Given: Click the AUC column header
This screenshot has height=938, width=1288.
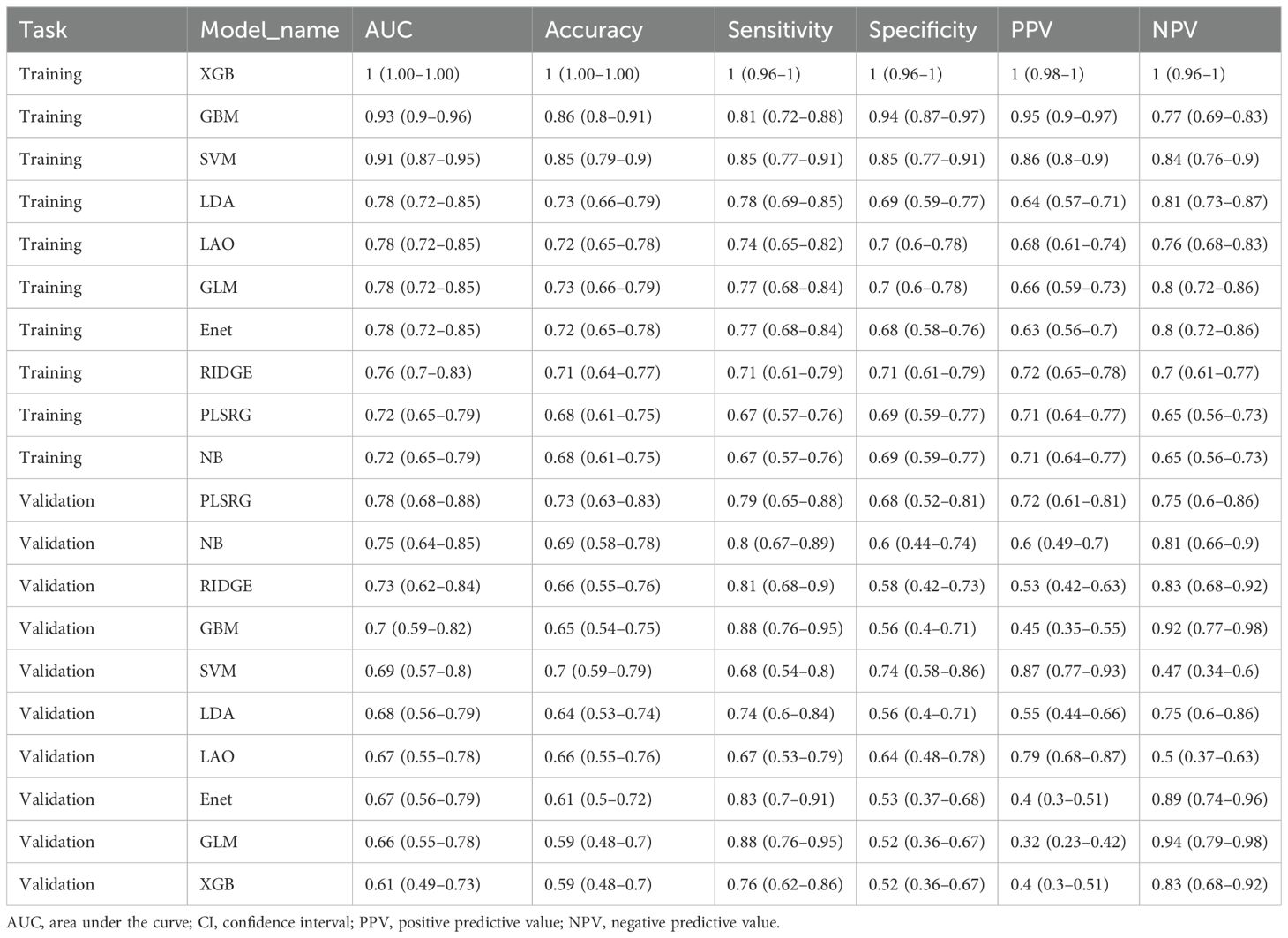Looking at the screenshot, I should (389, 30).
